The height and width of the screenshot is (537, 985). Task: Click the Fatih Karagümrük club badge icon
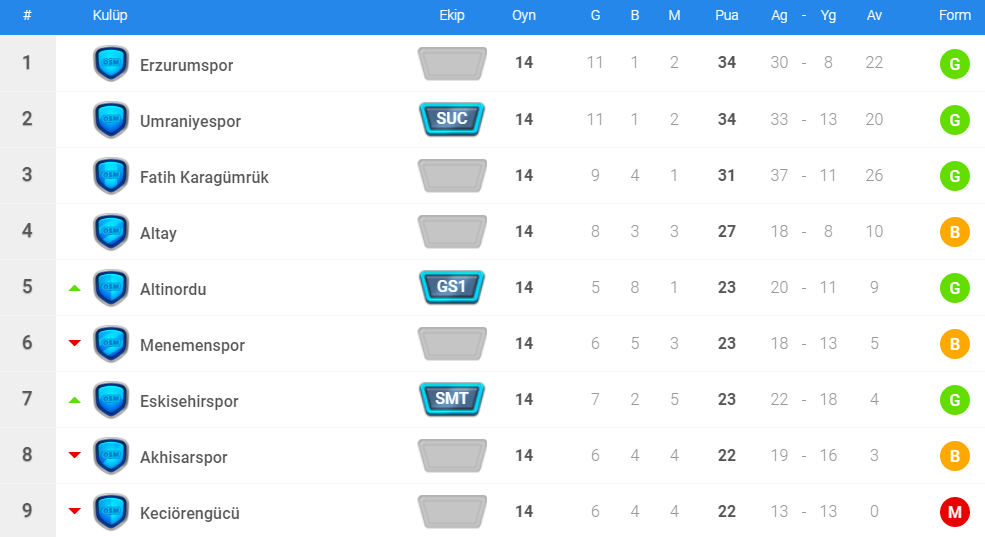coord(110,176)
